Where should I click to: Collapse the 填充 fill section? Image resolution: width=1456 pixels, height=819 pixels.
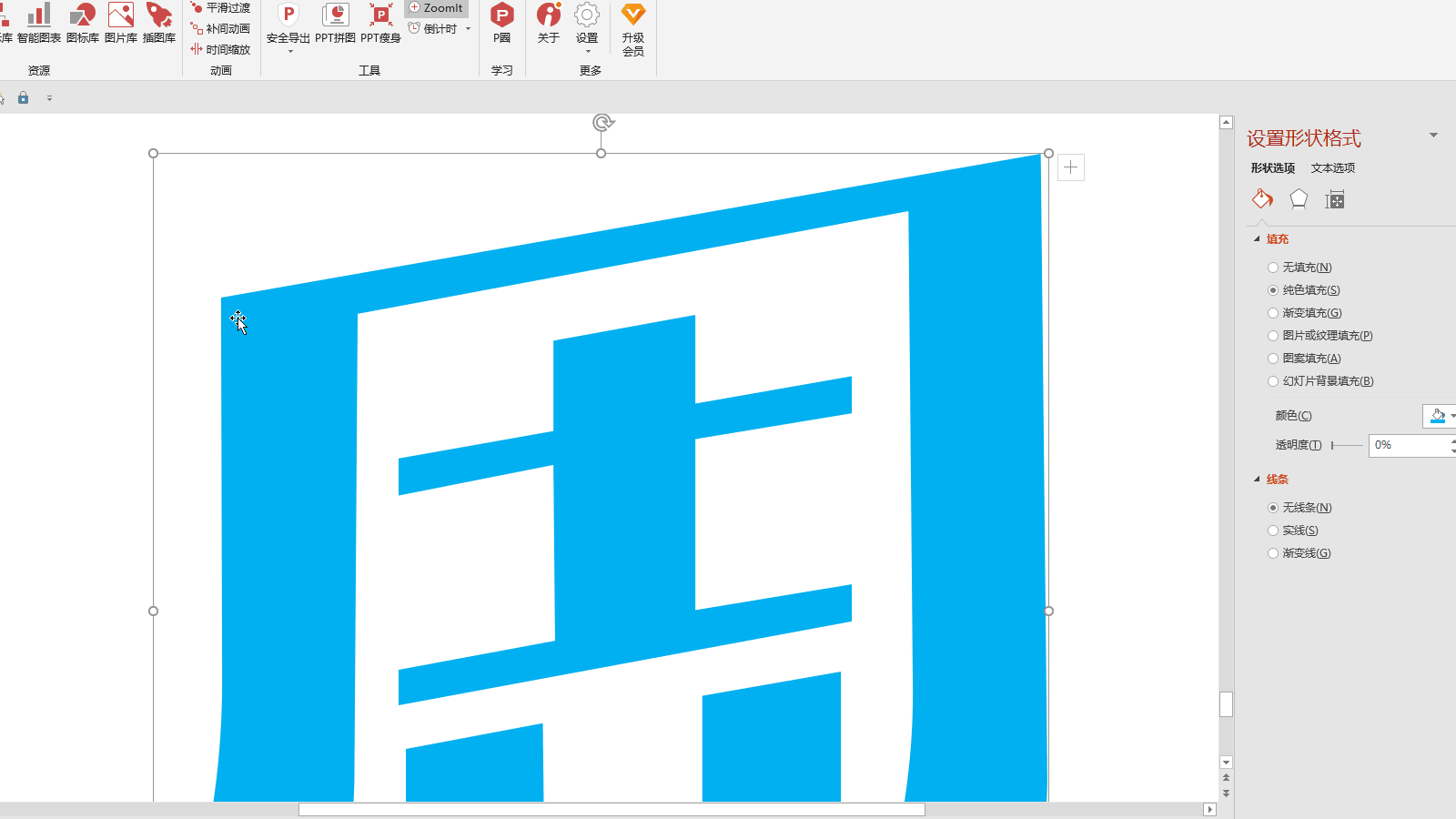point(1258,239)
